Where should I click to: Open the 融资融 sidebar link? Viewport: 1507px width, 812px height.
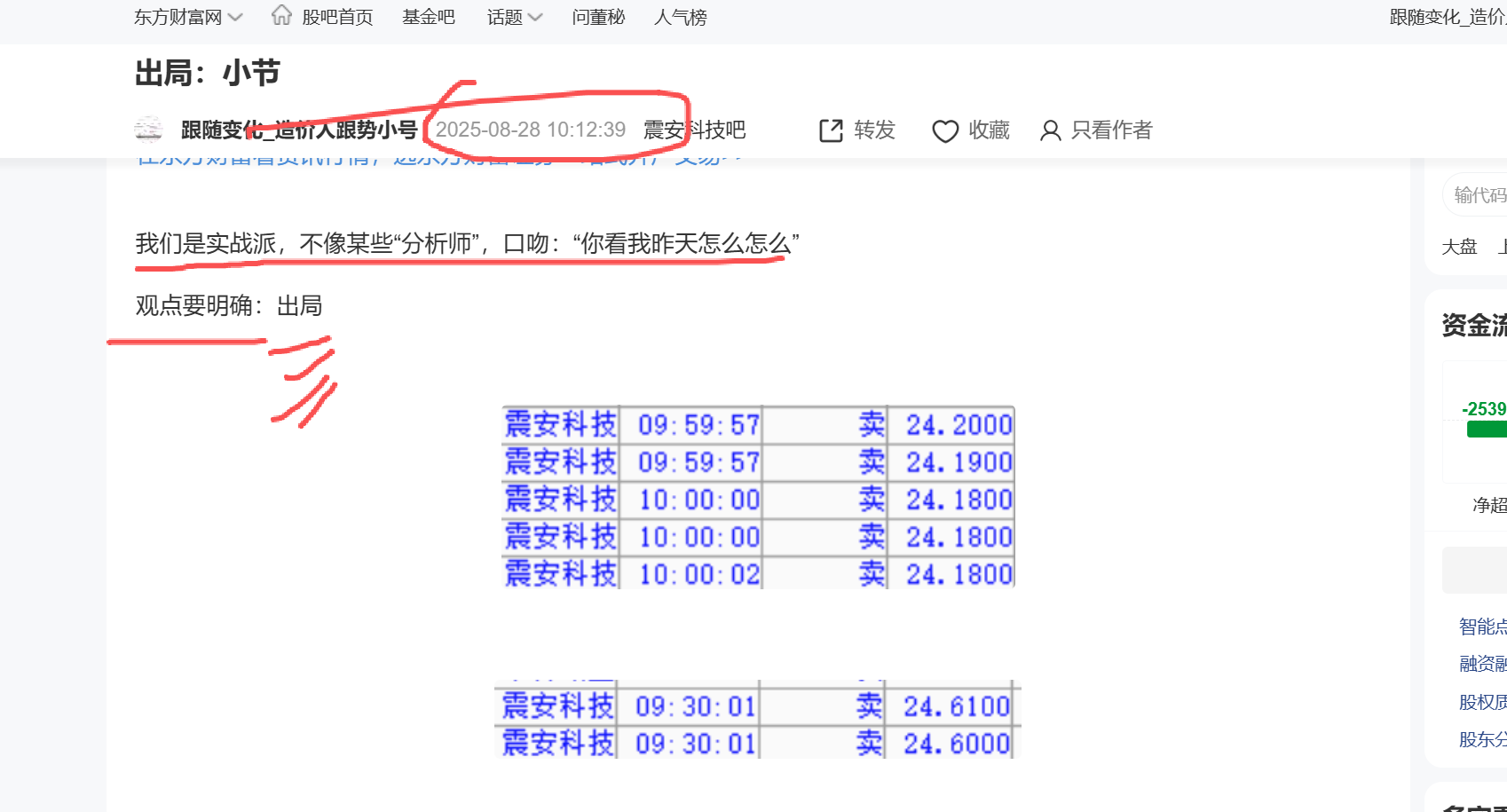tap(1482, 664)
